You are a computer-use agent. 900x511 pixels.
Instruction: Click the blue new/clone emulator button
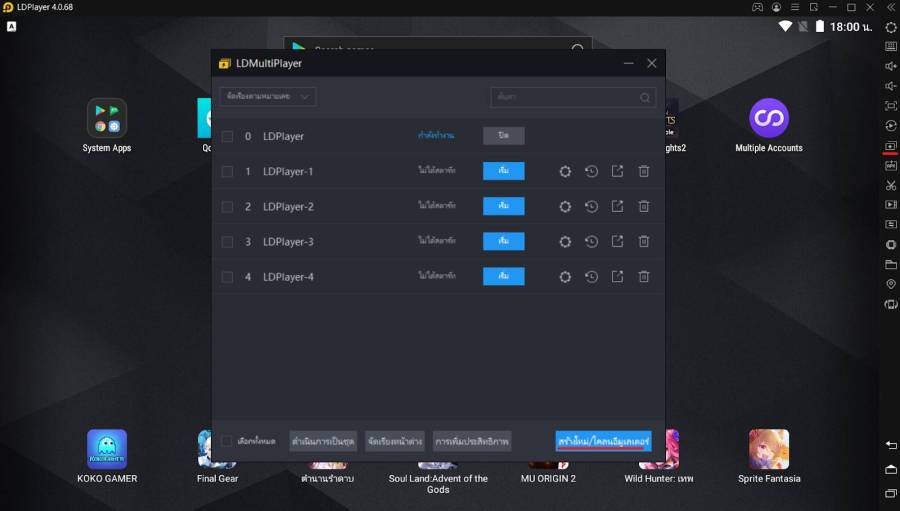[x=603, y=441]
